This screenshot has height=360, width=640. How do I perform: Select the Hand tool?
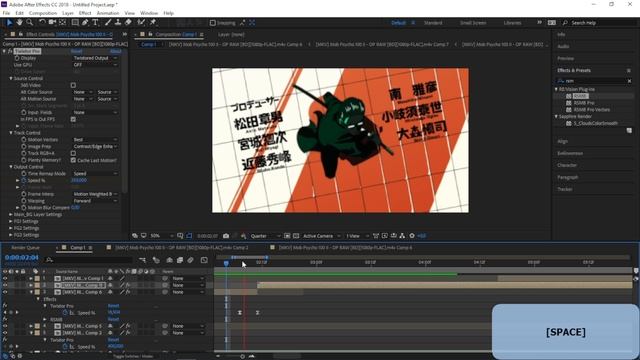pyautogui.click(x=19, y=22)
